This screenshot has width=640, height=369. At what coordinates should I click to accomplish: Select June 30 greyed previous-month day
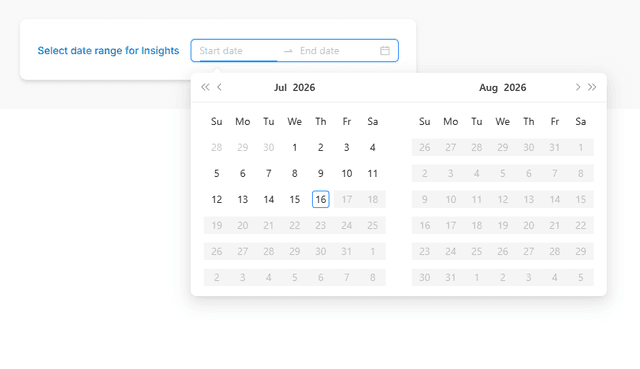269,147
